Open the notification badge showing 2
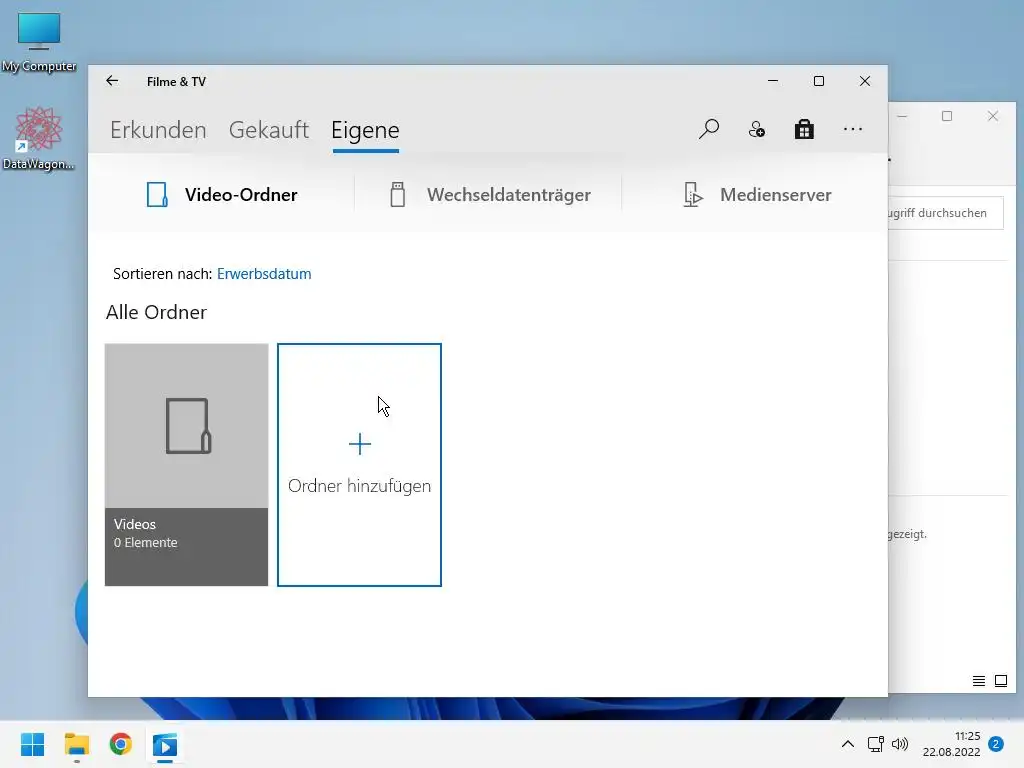1024x768 pixels. (996, 744)
